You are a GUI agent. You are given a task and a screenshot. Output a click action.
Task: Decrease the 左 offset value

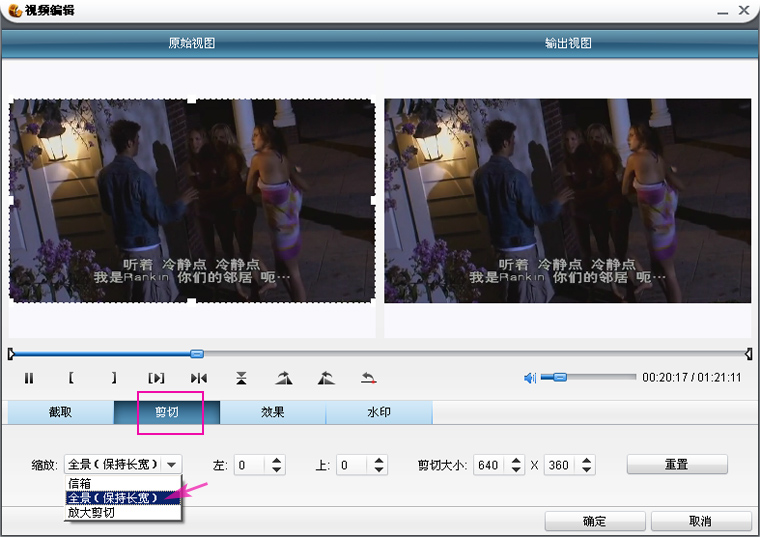276,470
